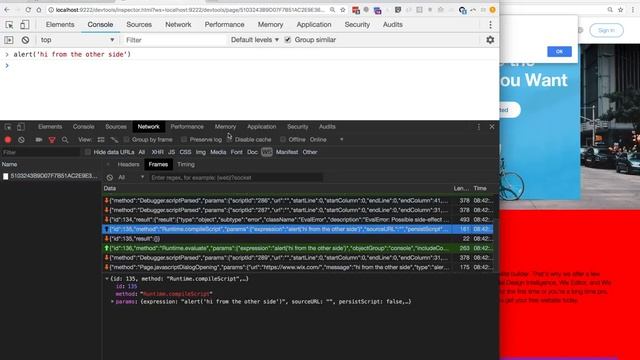This screenshot has height=360, width=640.
Task: Select the XHR request type filter
Action: 157,152
